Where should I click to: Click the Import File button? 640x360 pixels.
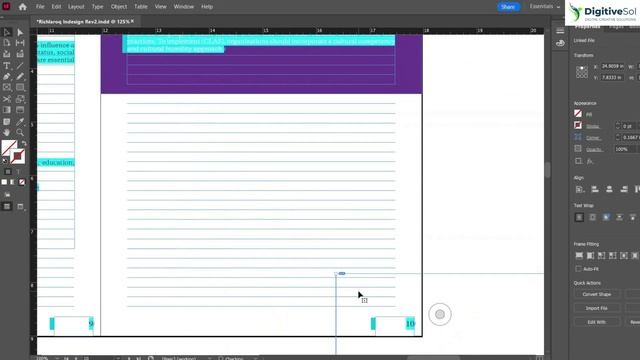(597, 308)
